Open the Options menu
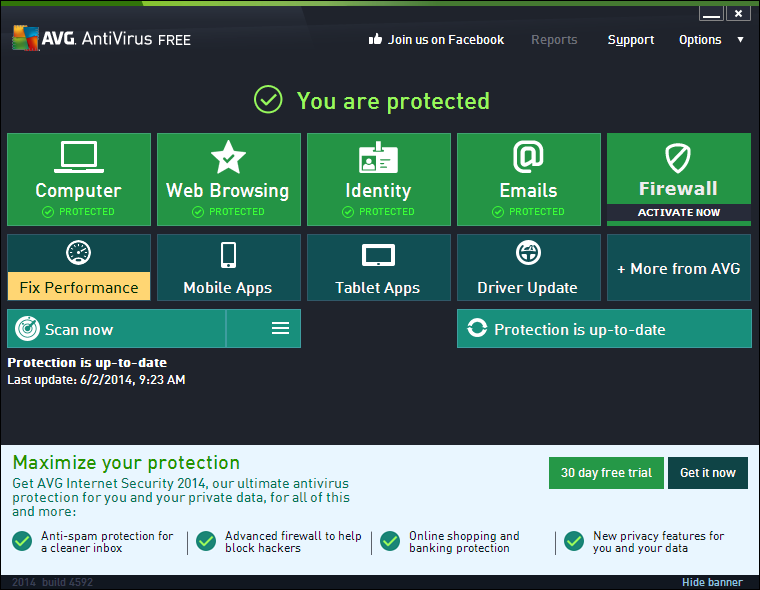This screenshot has height=590, width=760. click(700, 40)
